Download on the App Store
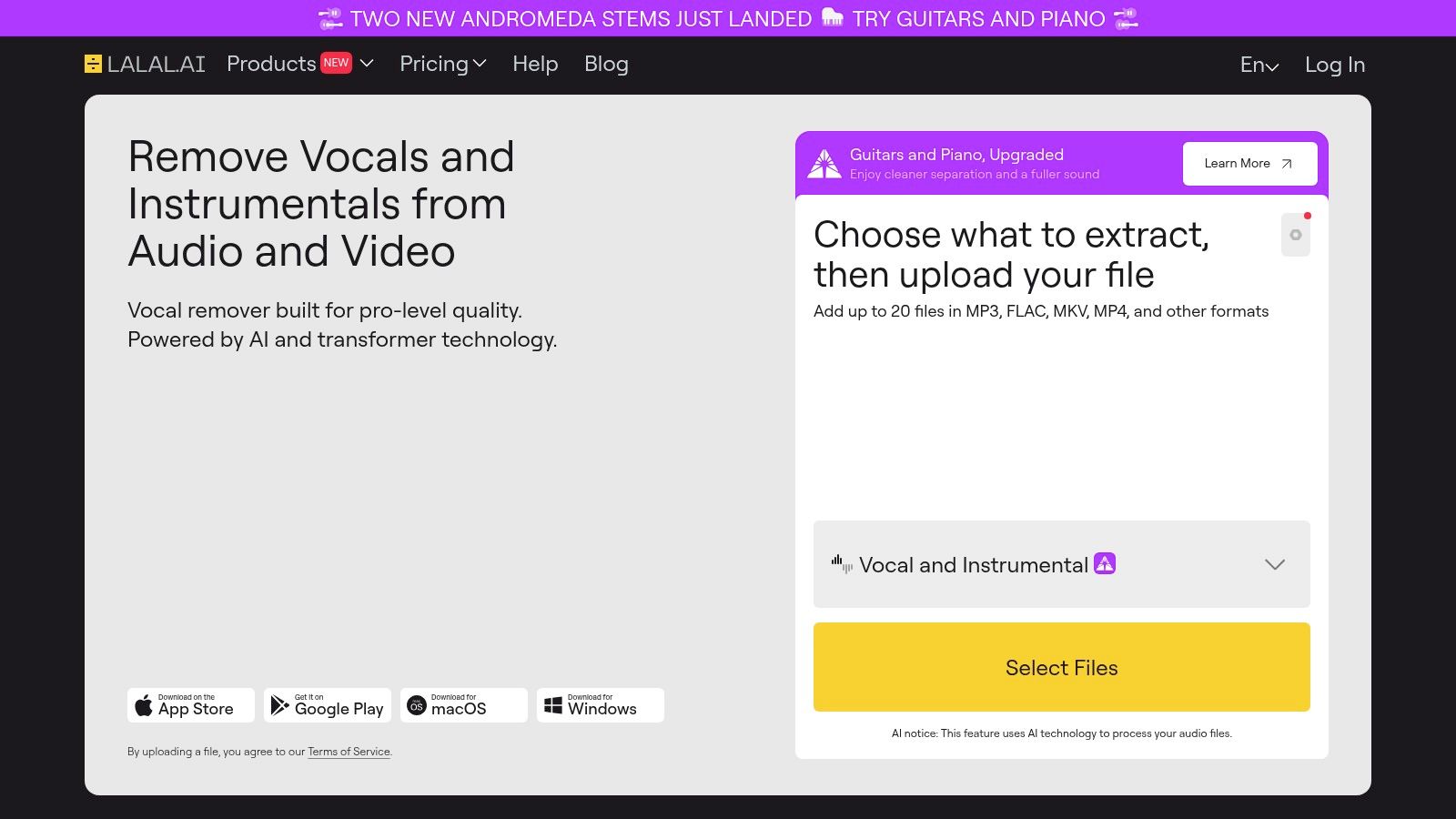Viewport: 1456px width, 819px height. coord(191,705)
